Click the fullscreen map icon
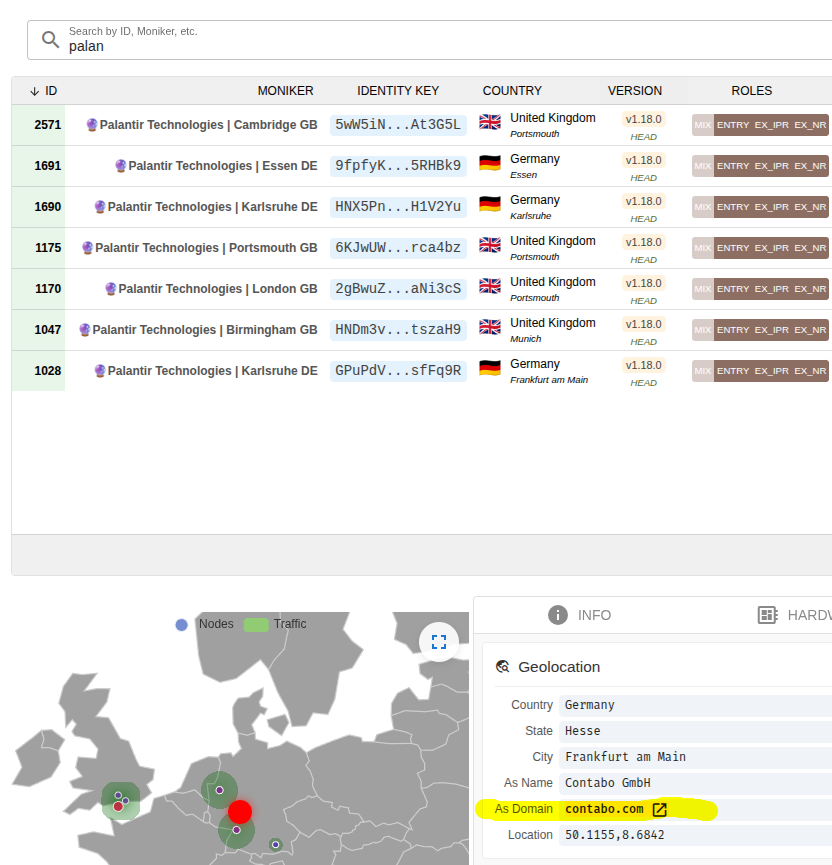Viewport: 832px width, 865px height. (x=438, y=642)
